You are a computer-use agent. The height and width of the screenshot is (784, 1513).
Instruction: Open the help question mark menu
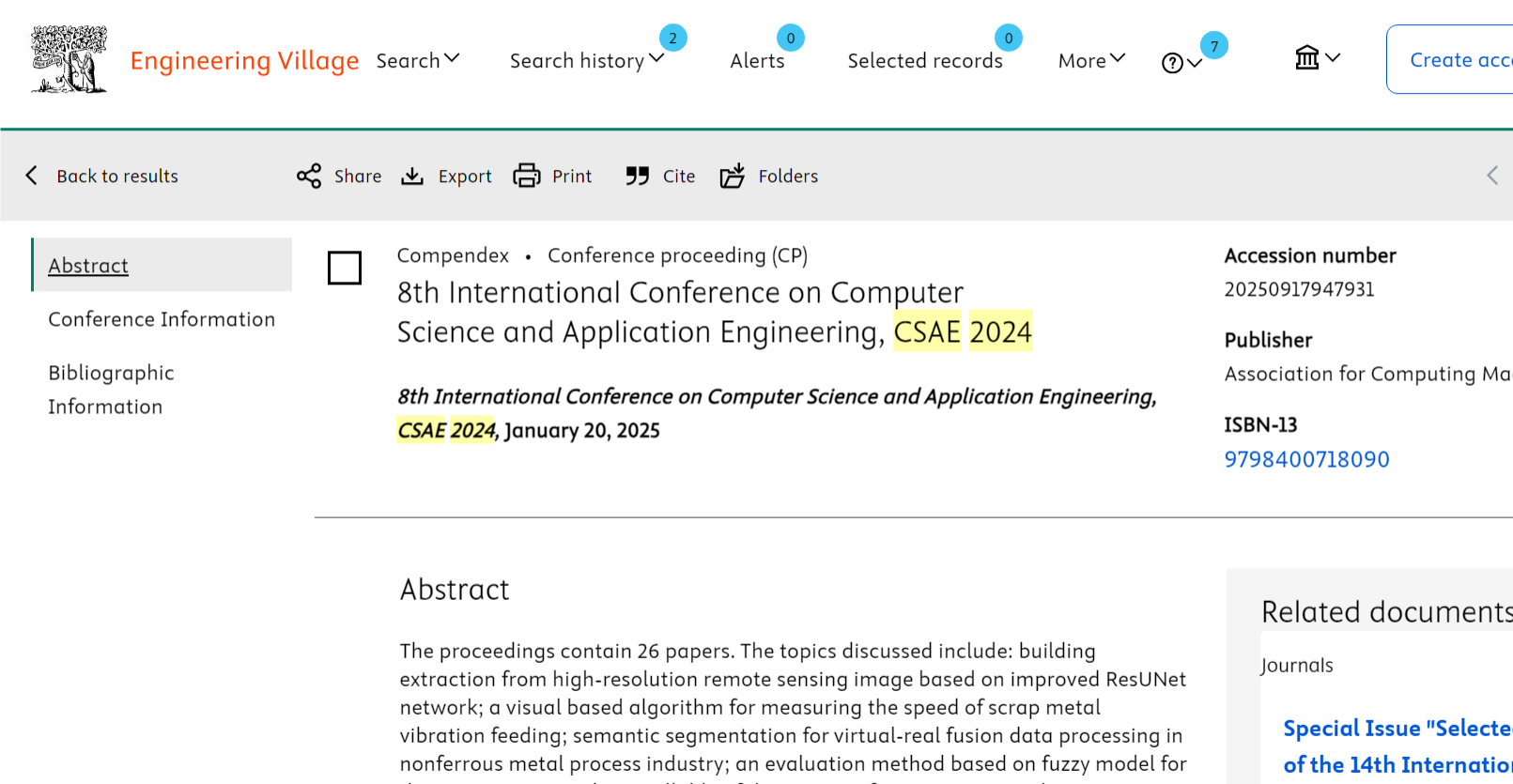pos(1181,63)
